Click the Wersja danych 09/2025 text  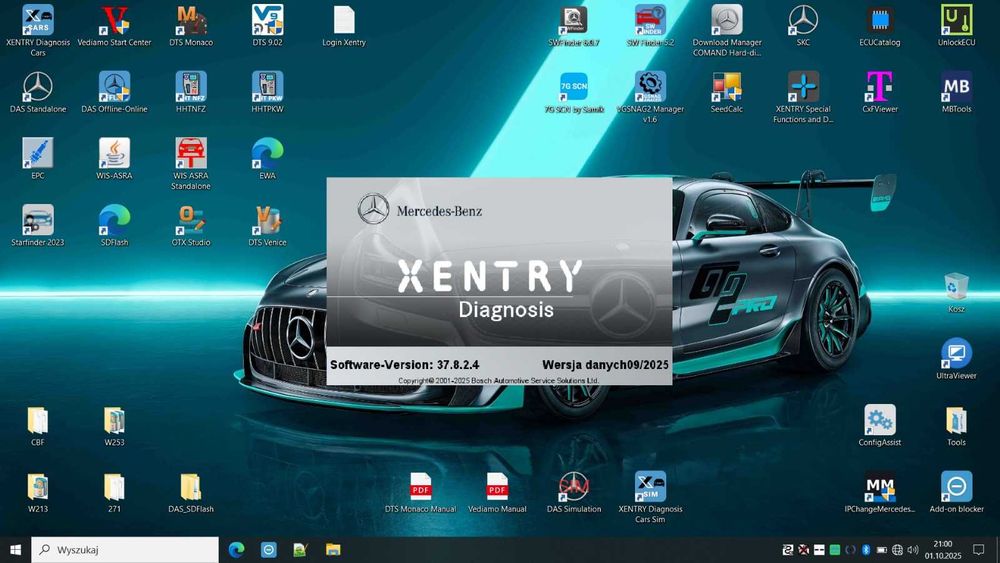(605, 365)
